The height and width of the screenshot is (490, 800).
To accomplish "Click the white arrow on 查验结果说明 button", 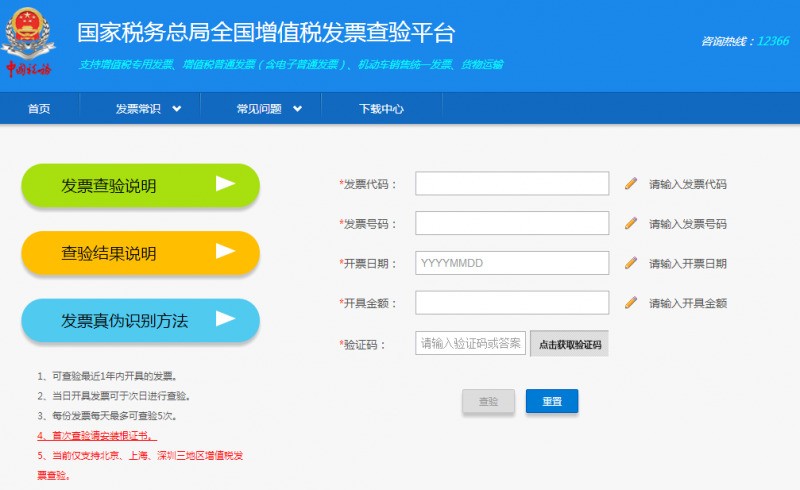I will pos(225,251).
